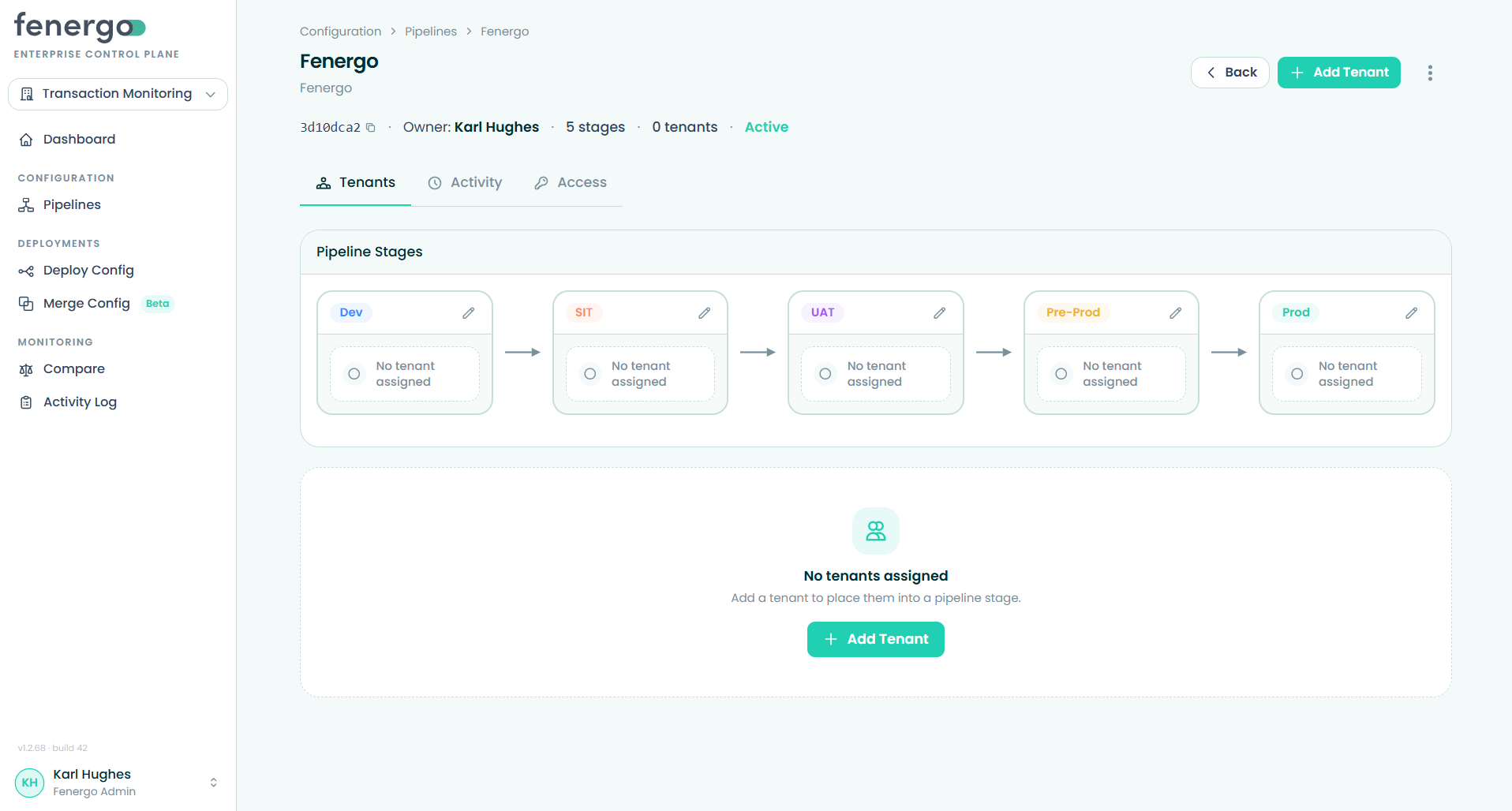The width and height of the screenshot is (1512, 811).
Task: Click the '5 stages' text
Action: tap(595, 127)
